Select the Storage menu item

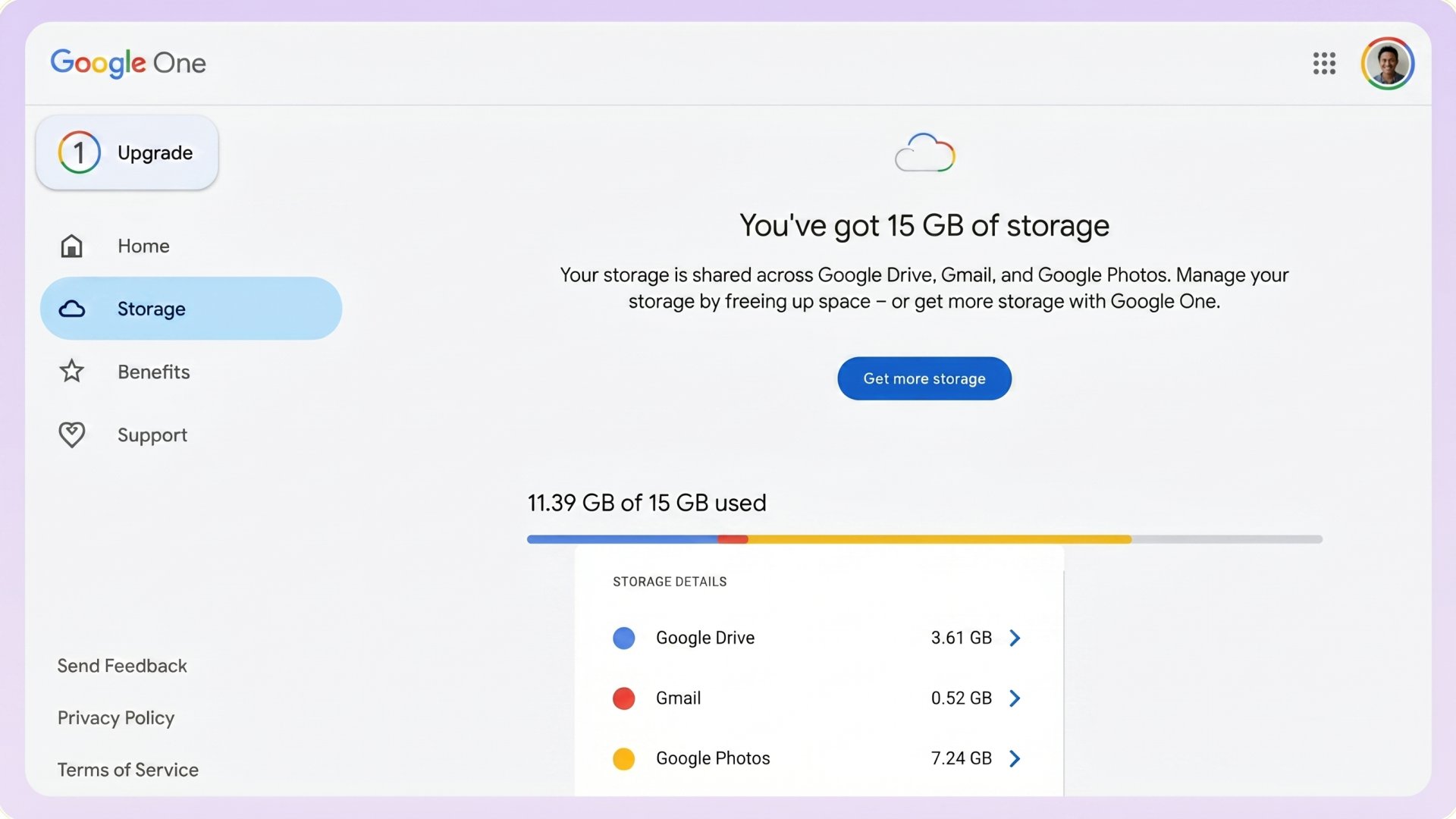click(x=191, y=309)
